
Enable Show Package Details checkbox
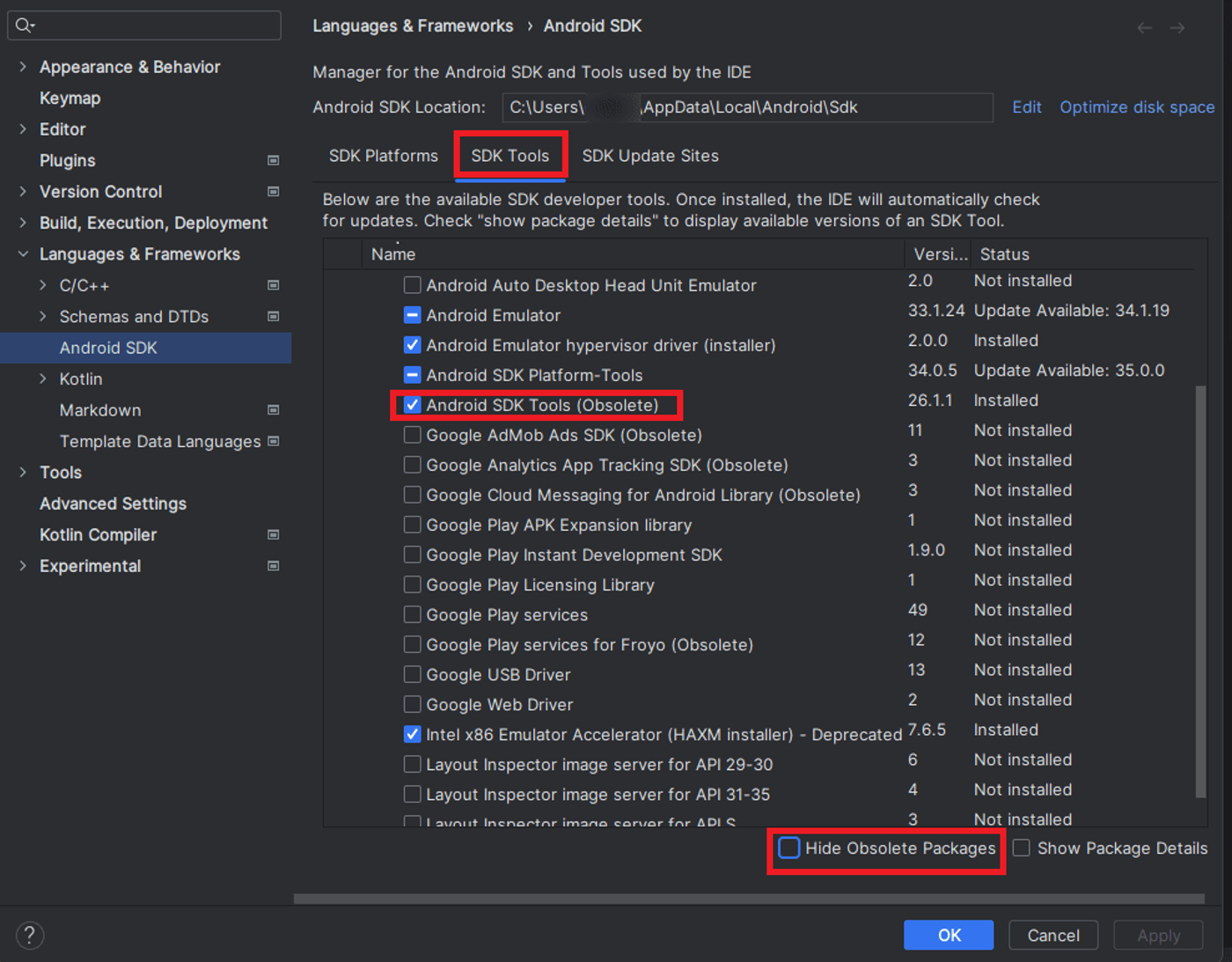(1022, 848)
